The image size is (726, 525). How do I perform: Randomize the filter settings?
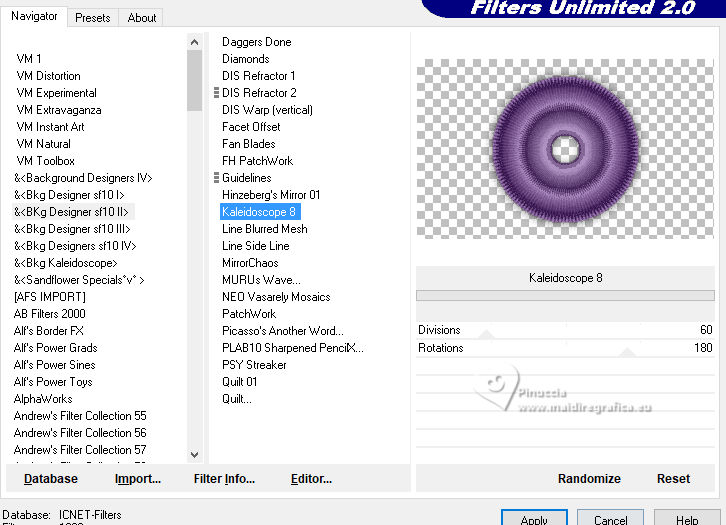589,479
